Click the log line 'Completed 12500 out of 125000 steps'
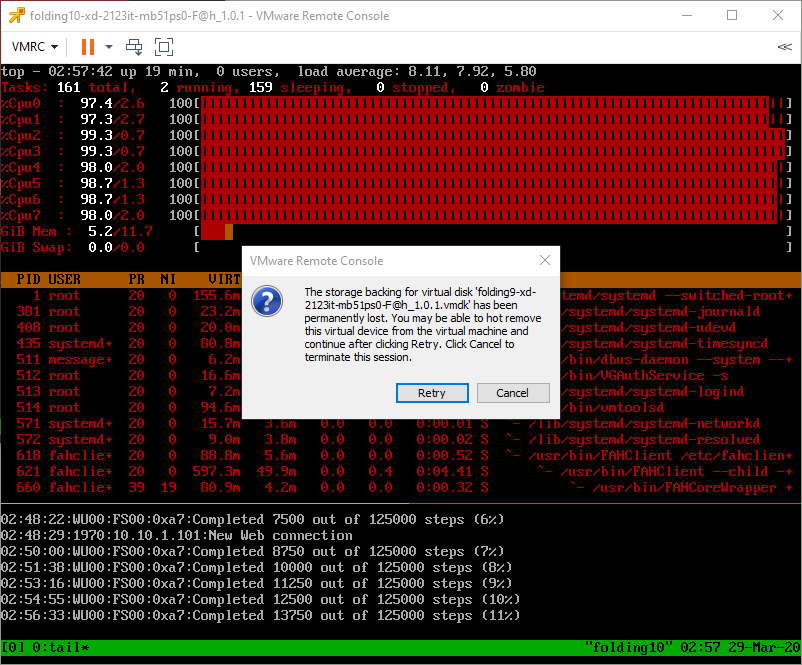 [261, 600]
